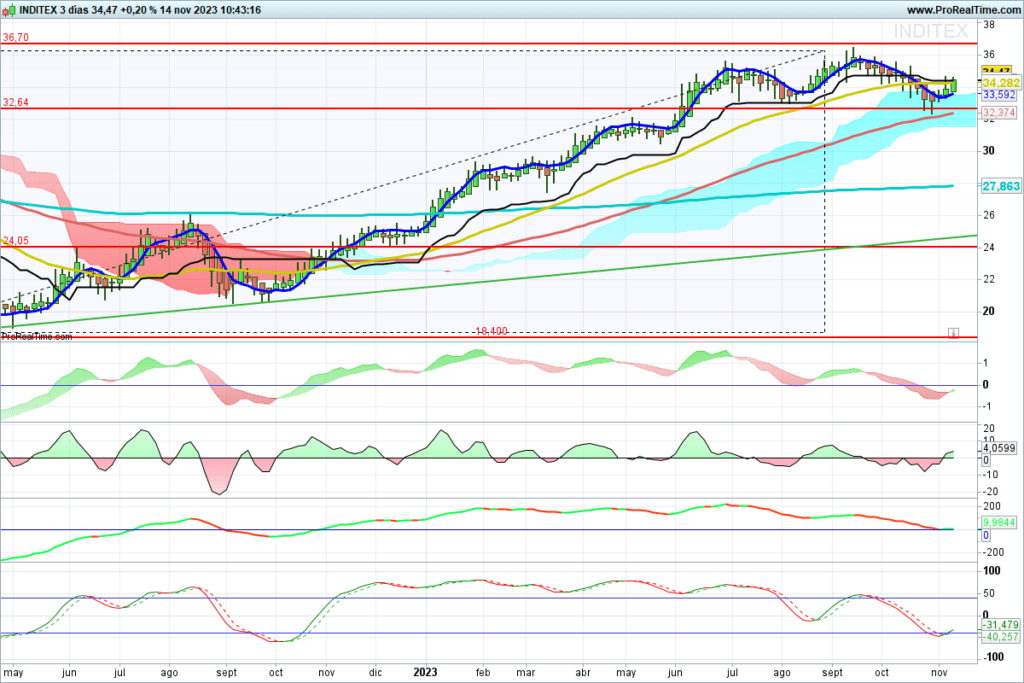Select the yellow 34,282 moving average value

pyautogui.click(x=1000, y=83)
